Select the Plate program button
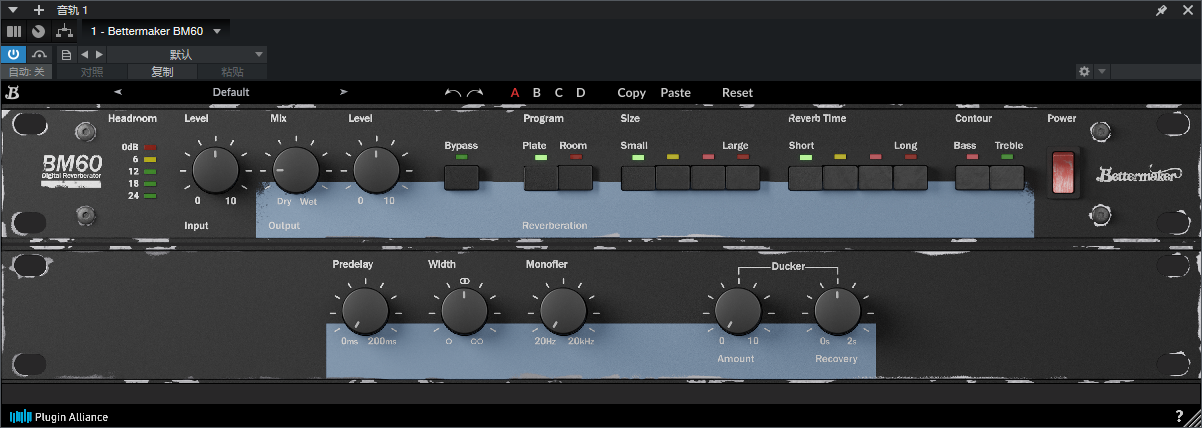1202x428 pixels. coord(541,178)
